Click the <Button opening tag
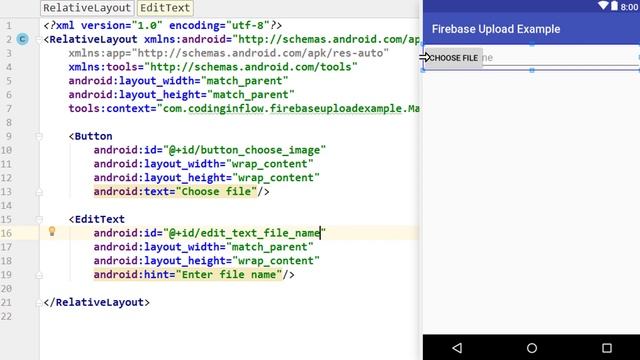The width and height of the screenshot is (640, 360). (91, 136)
